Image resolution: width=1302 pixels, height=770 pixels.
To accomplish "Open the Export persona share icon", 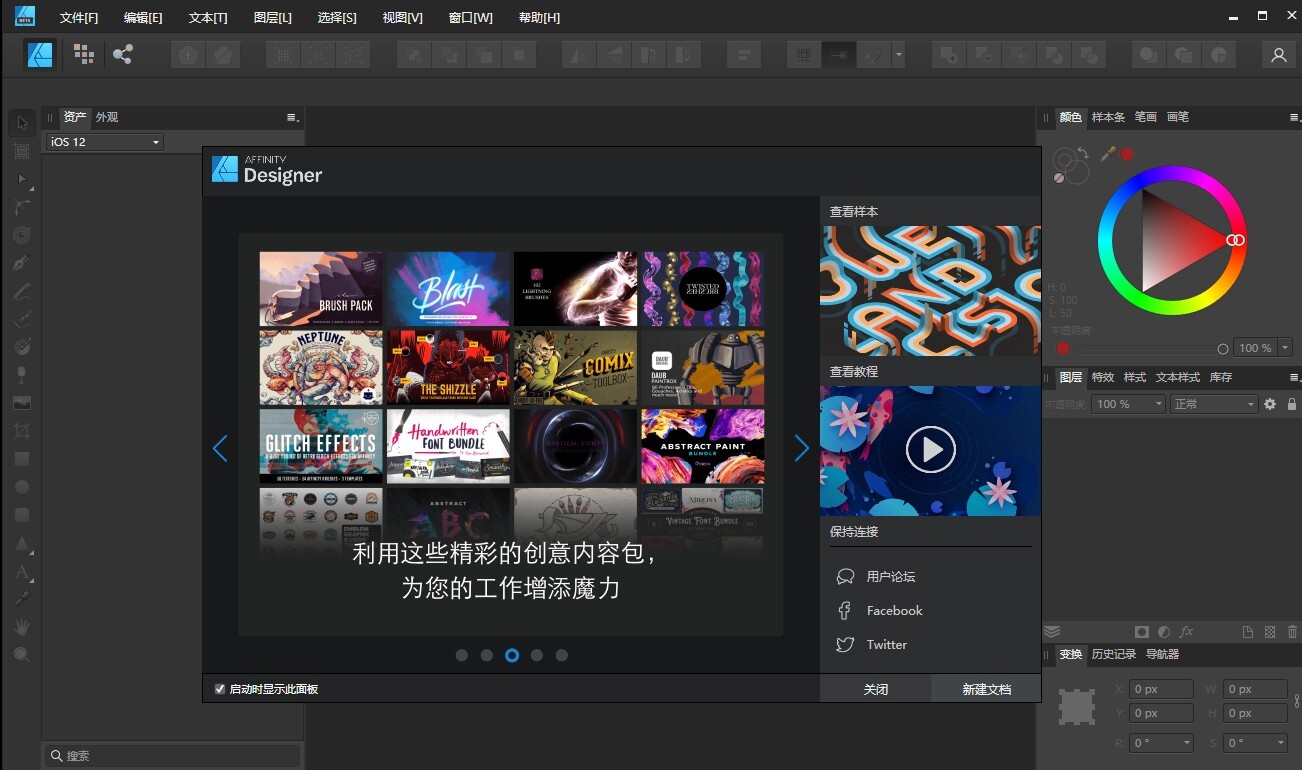I will pos(123,54).
